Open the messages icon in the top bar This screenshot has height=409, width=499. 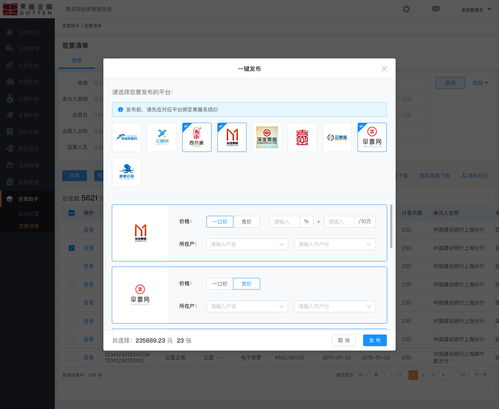(x=435, y=9)
